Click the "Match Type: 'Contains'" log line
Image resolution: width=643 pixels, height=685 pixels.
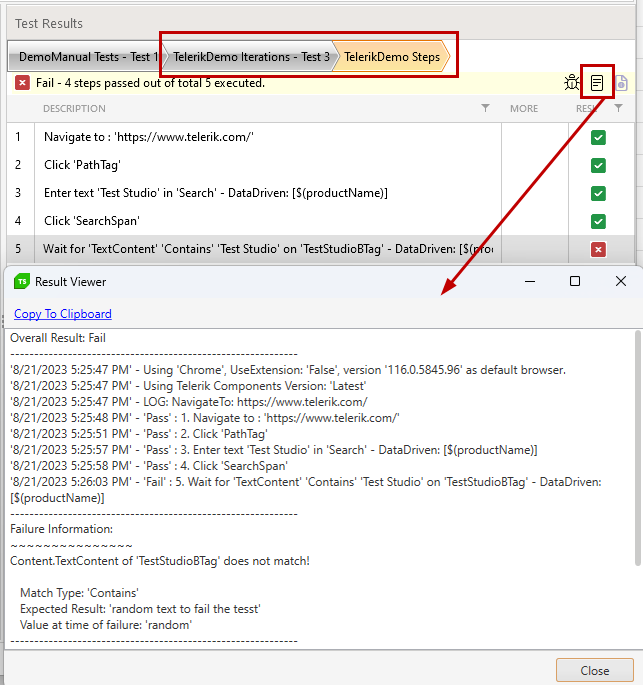coord(80,593)
